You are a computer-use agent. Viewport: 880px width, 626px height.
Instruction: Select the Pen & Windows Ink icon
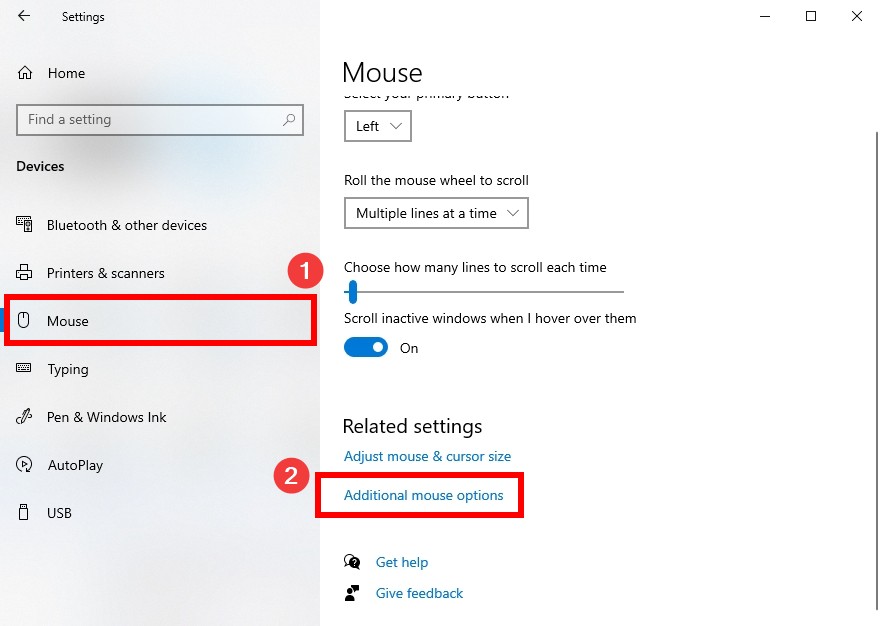[24, 417]
